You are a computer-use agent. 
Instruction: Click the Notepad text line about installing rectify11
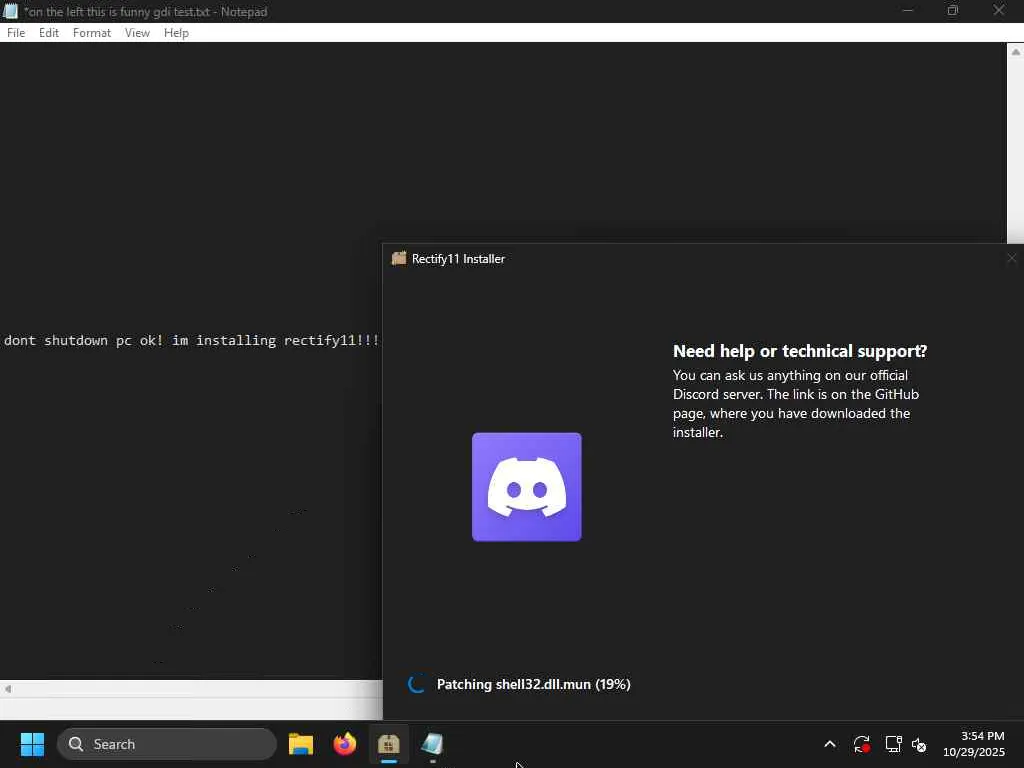(191, 340)
